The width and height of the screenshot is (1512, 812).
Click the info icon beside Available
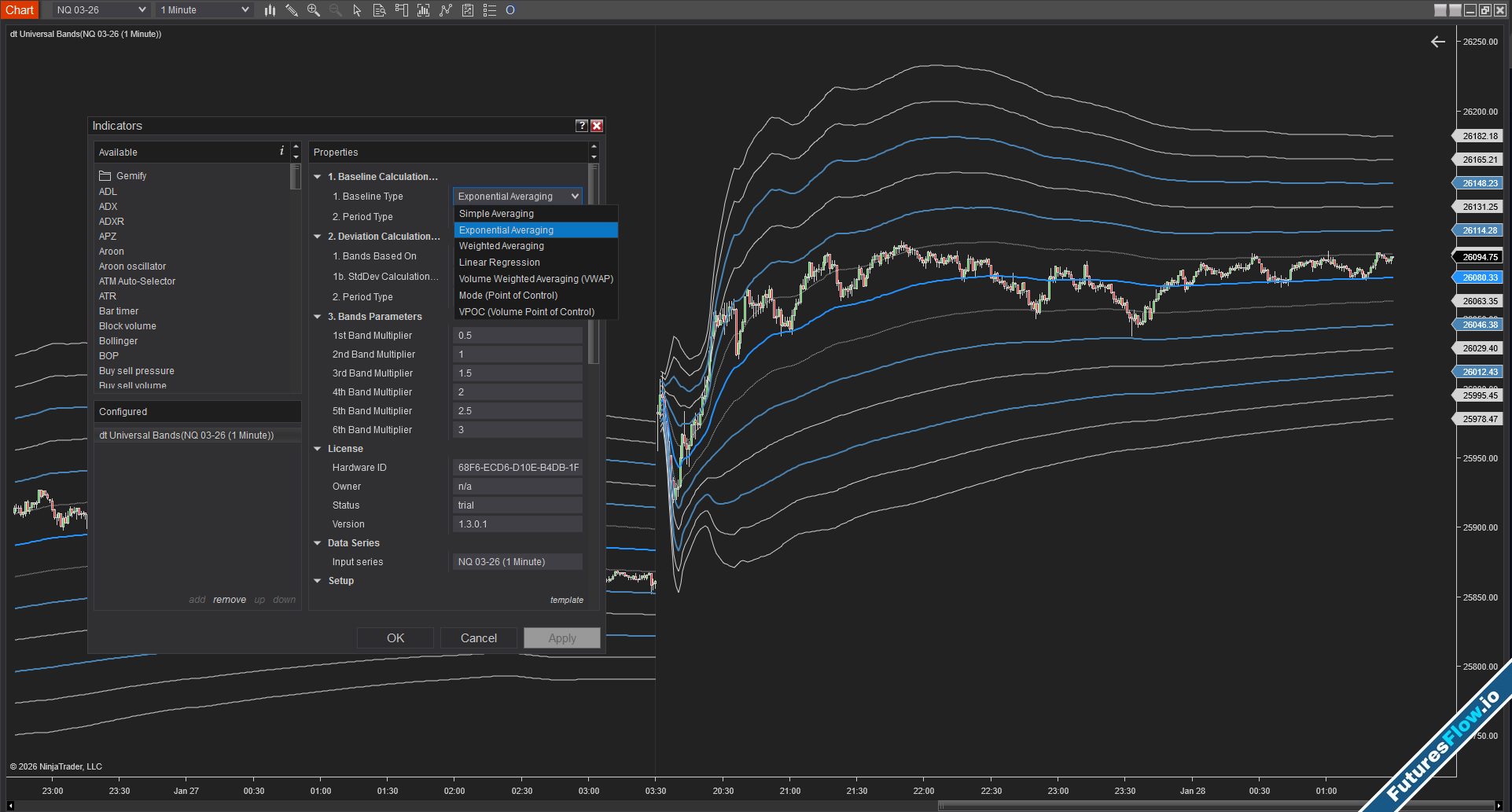click(281, 151)
